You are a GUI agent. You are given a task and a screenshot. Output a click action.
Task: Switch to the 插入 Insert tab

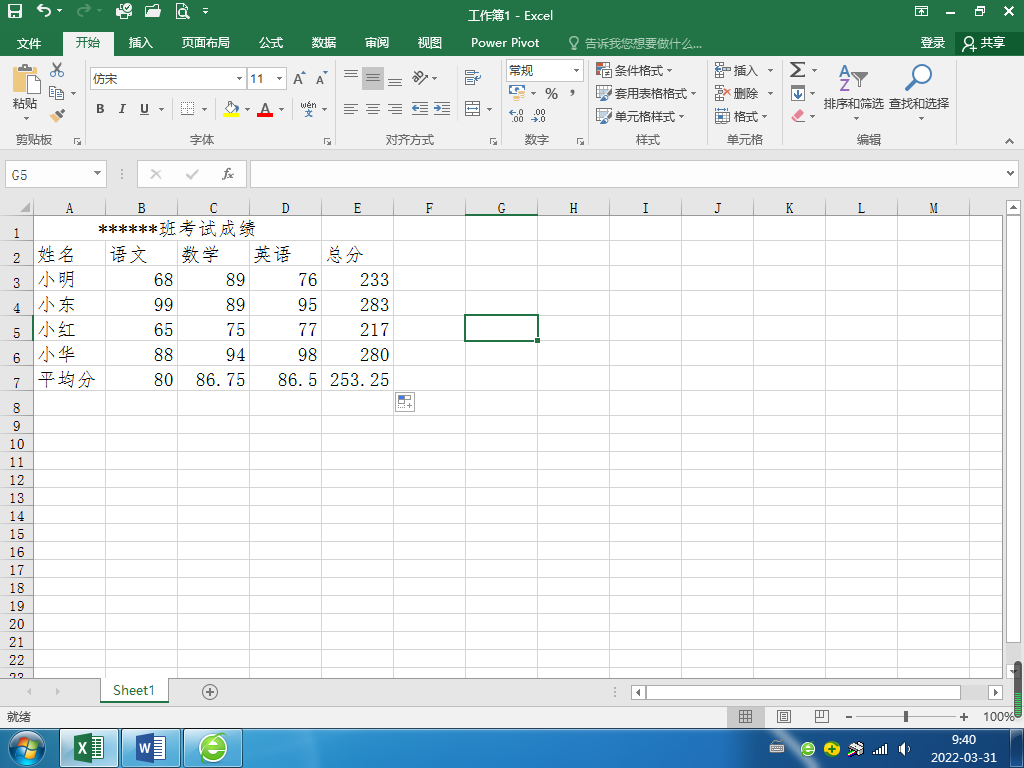(140, 43)
